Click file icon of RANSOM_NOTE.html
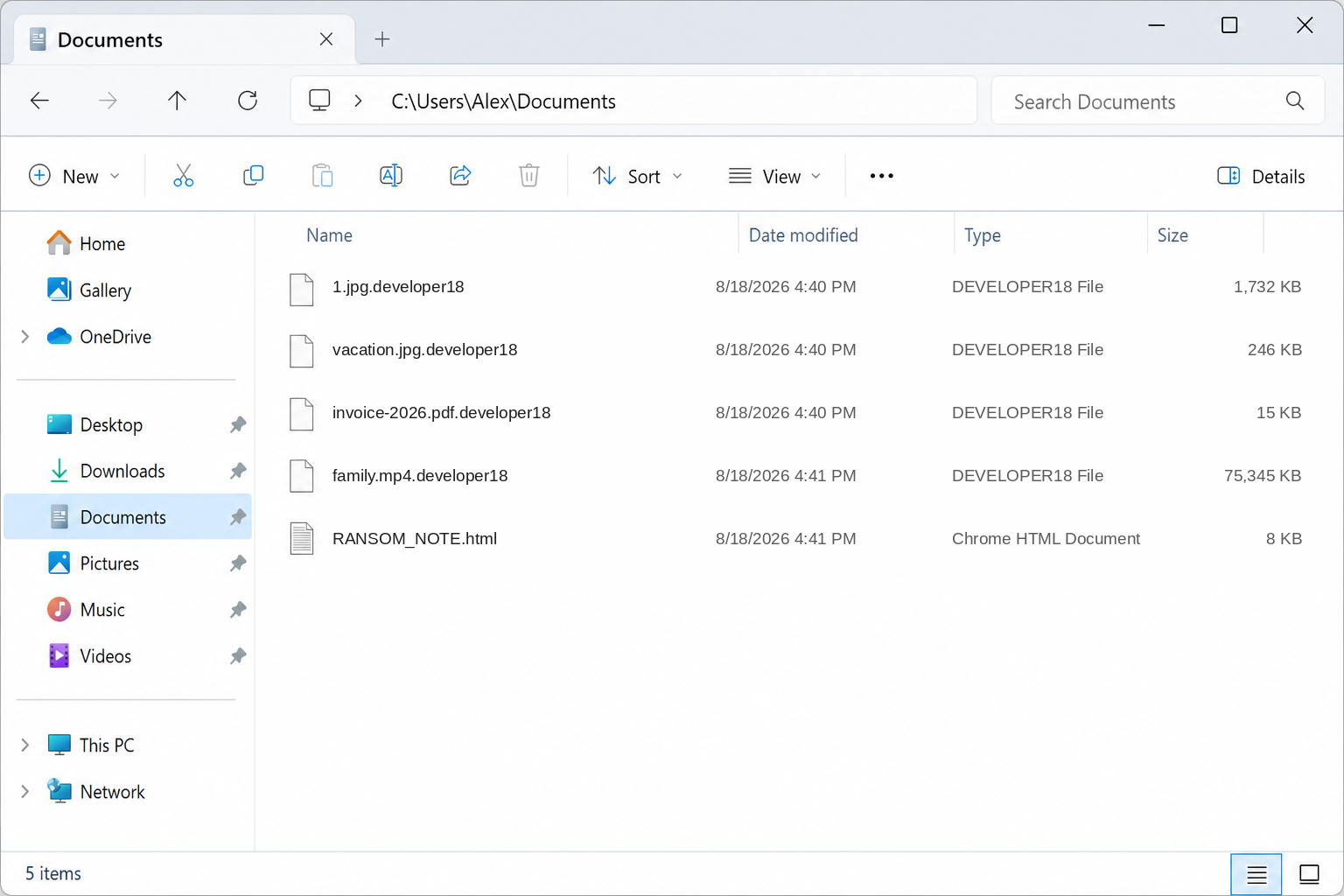1344x896 pixels. (302, 539)
